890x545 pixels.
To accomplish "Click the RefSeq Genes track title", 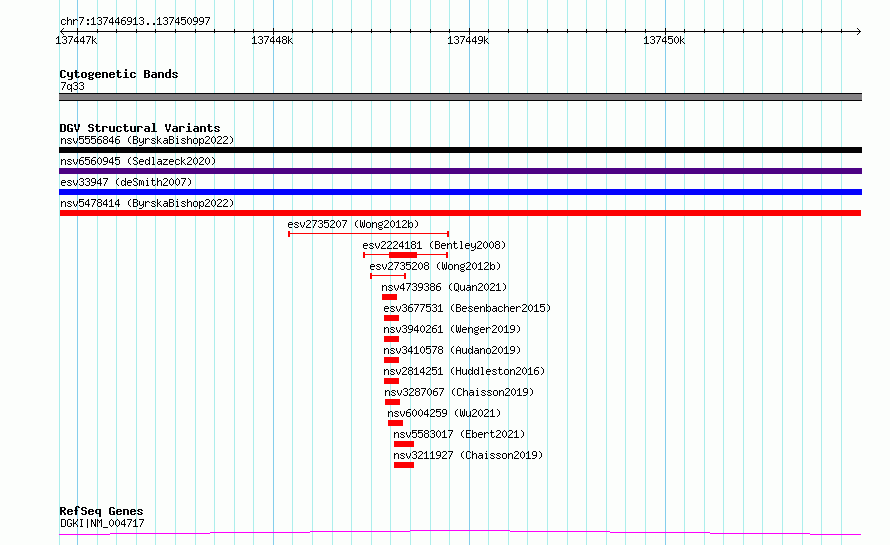I will click(x=101, y=511).
